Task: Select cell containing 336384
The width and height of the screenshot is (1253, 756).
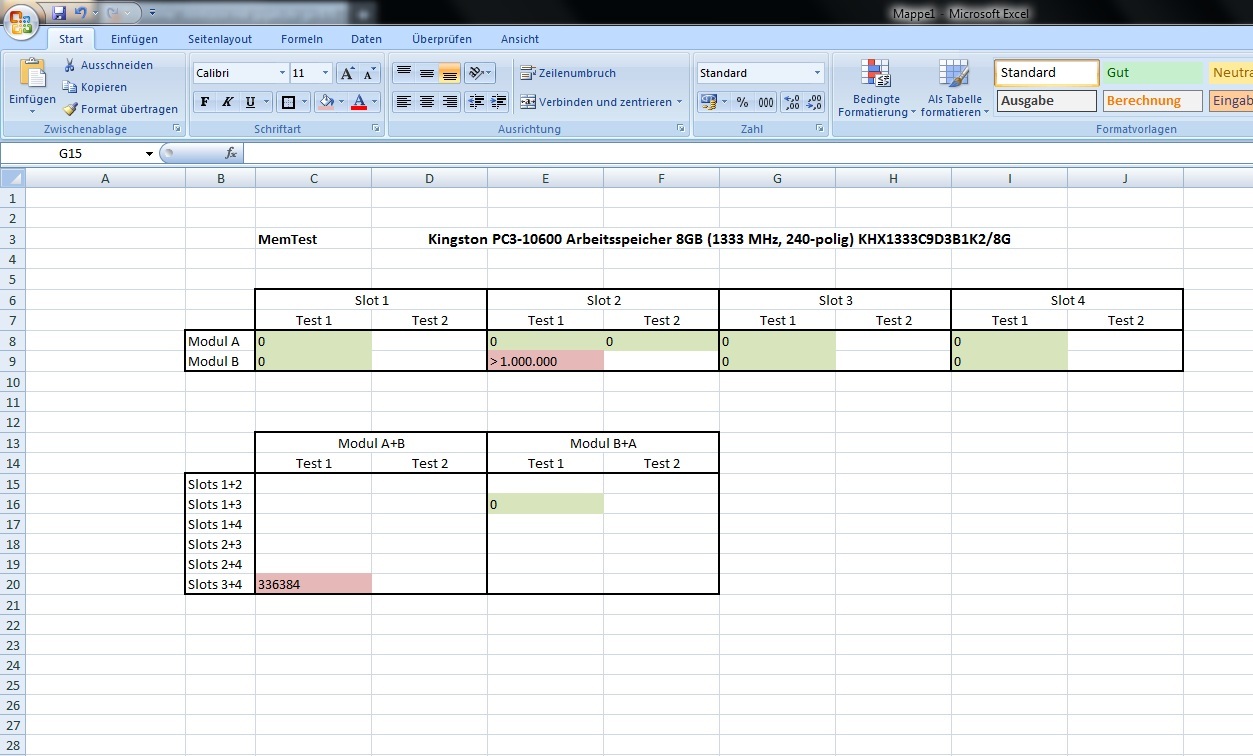Action: pyautogui.click(x=313, y=584)
